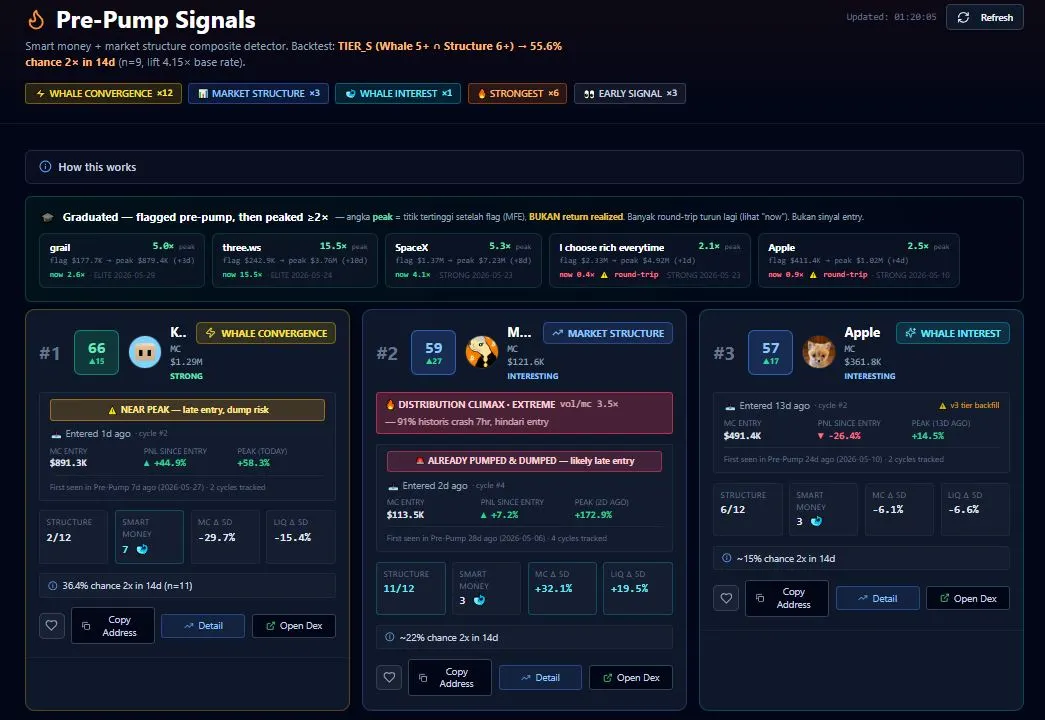Image resolution: width=1045 pixels, height=720 pixels.
Task: Click the round-trip warning icon on I choose rich everytime
Action: [604, 275]
